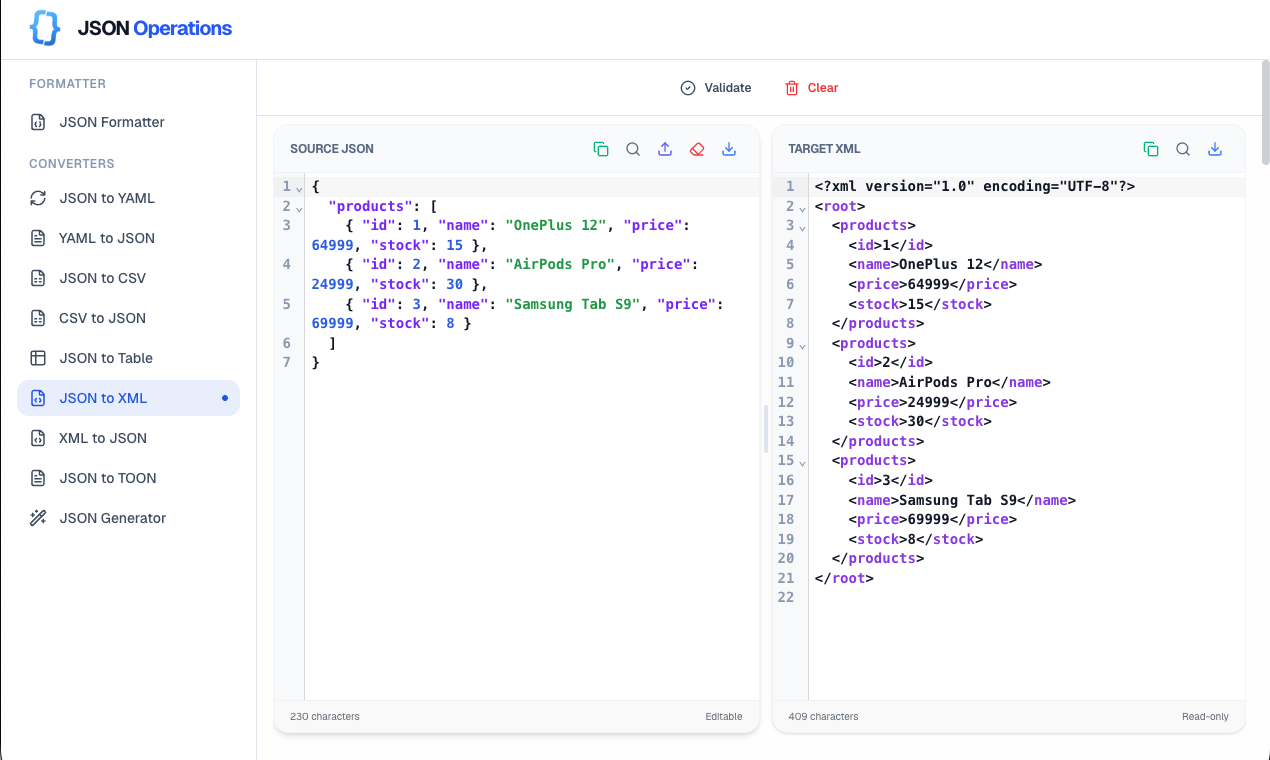Collapse the products array on line 2
Viewport: 1270px width, 760px height.
296,206
